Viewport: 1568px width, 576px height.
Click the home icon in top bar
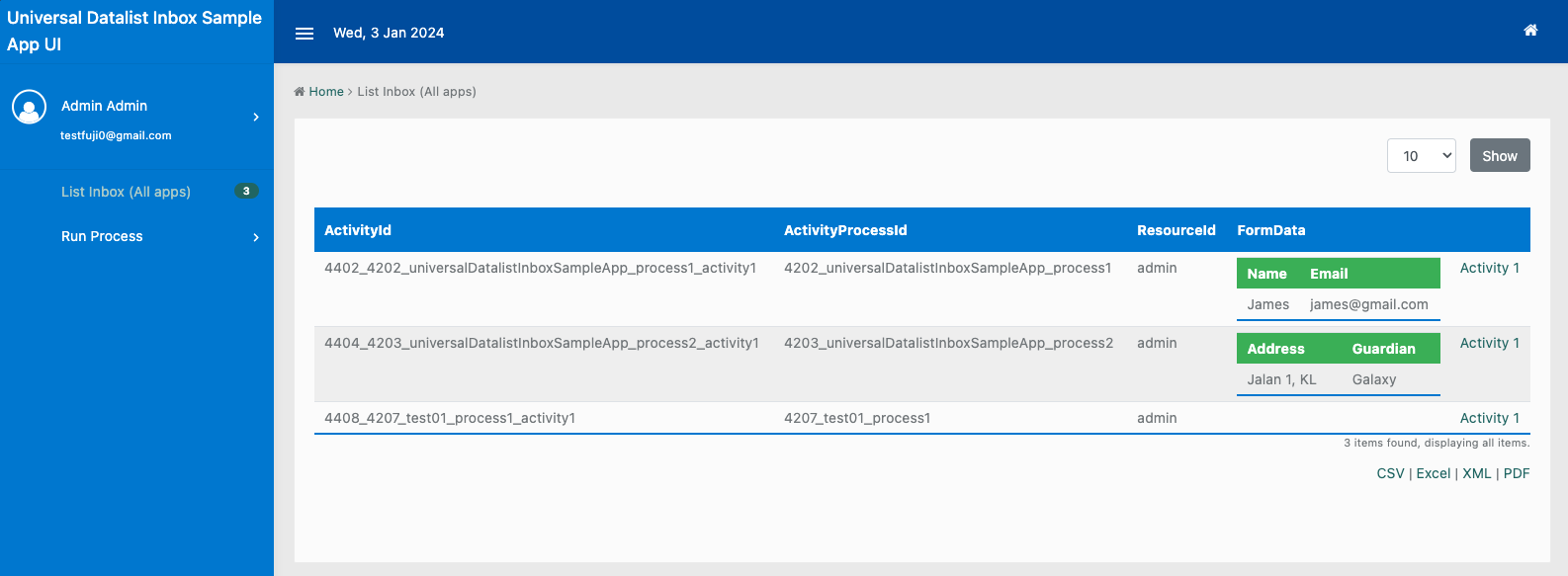[x=1530, y=31]
